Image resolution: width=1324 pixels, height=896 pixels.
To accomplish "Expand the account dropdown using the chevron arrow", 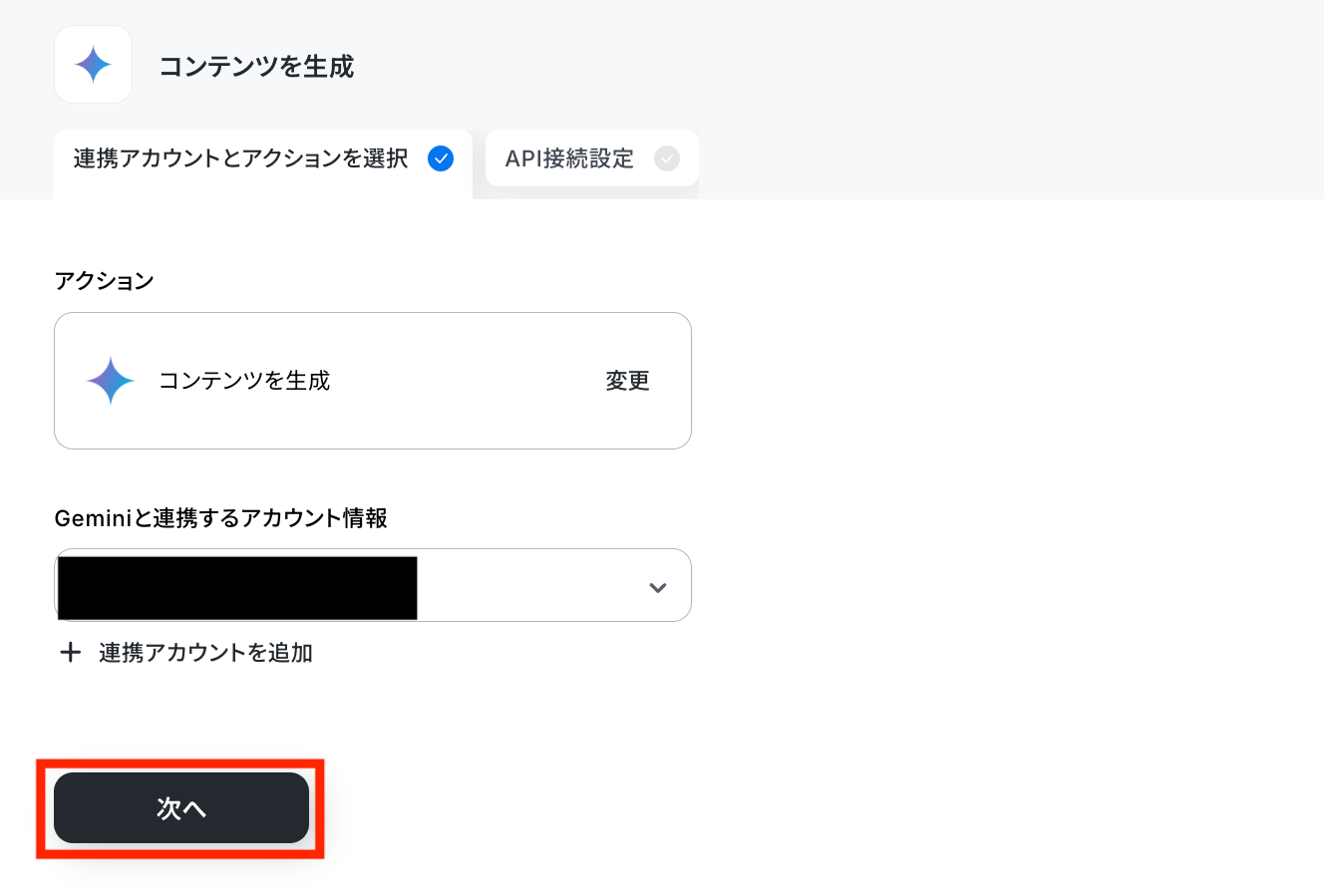I will 657,587.
